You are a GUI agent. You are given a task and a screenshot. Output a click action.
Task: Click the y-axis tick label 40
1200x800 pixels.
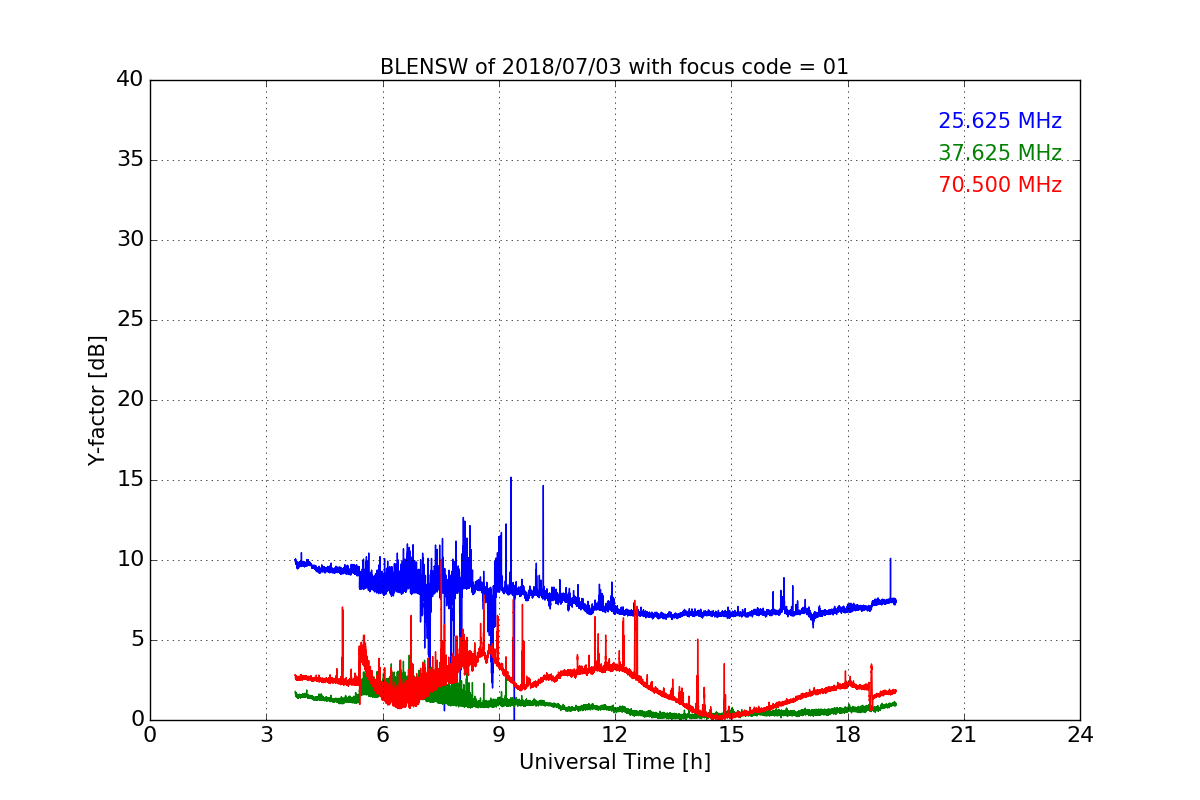129,80
